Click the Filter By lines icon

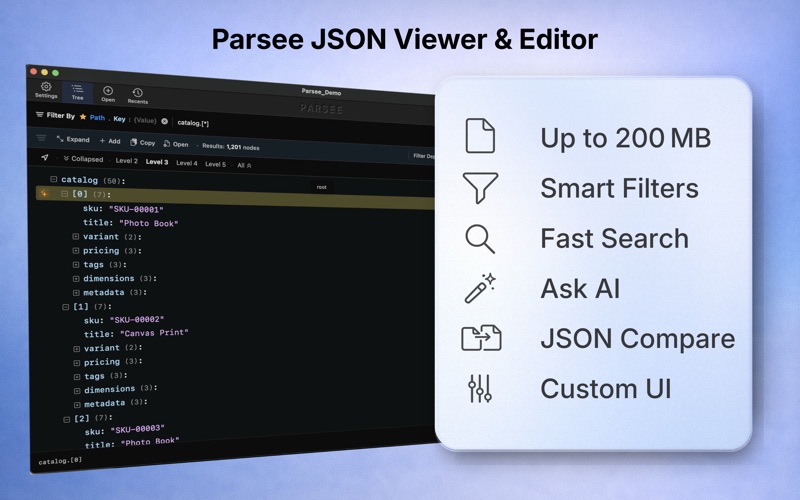point(39,115)
